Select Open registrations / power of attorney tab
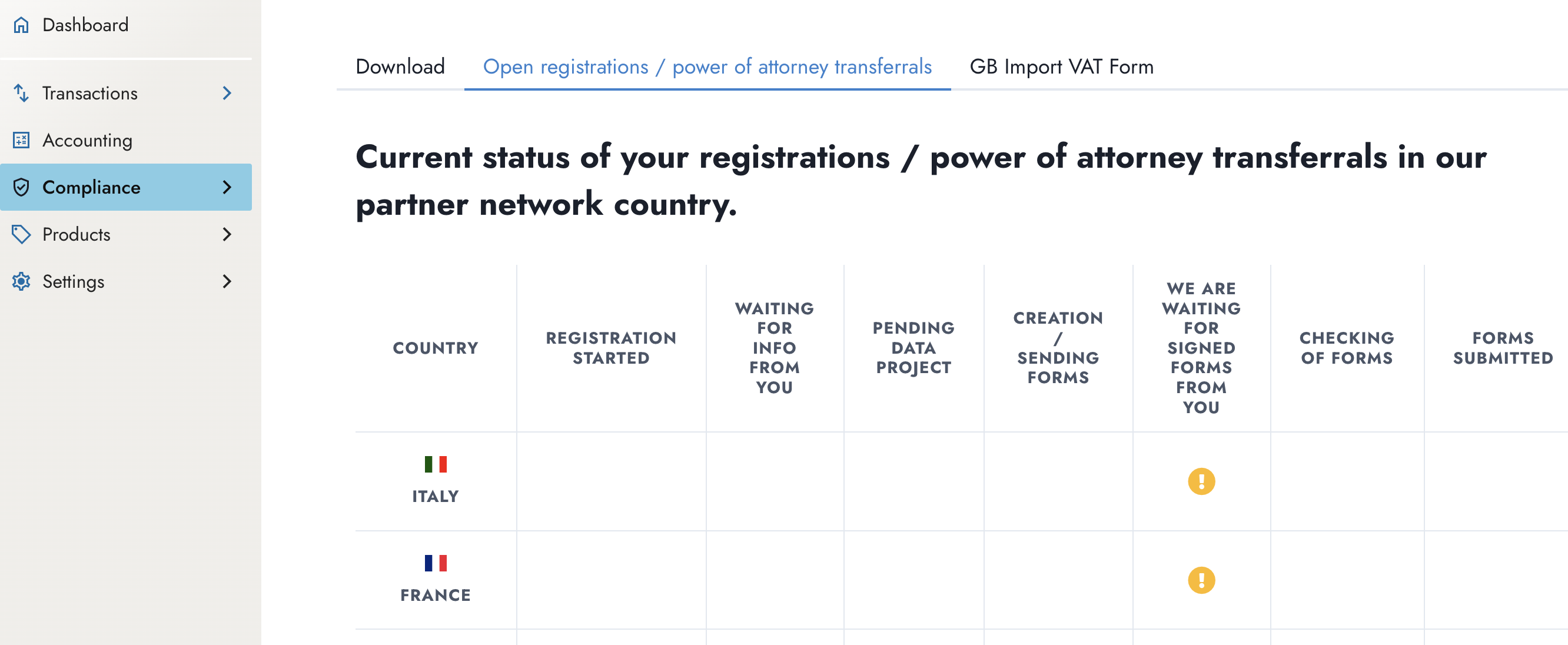 [707, 67]
